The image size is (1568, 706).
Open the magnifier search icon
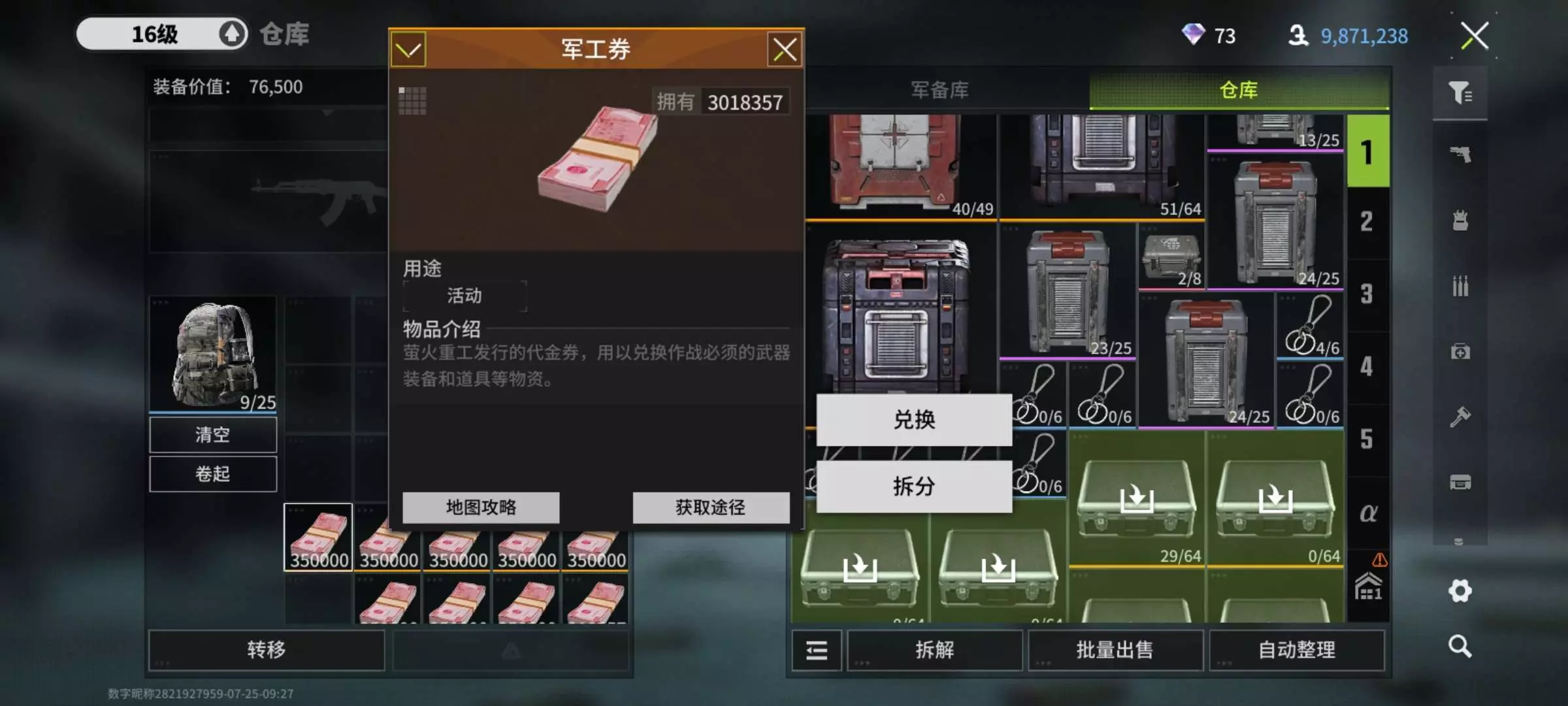click(x=1460, y=647)
